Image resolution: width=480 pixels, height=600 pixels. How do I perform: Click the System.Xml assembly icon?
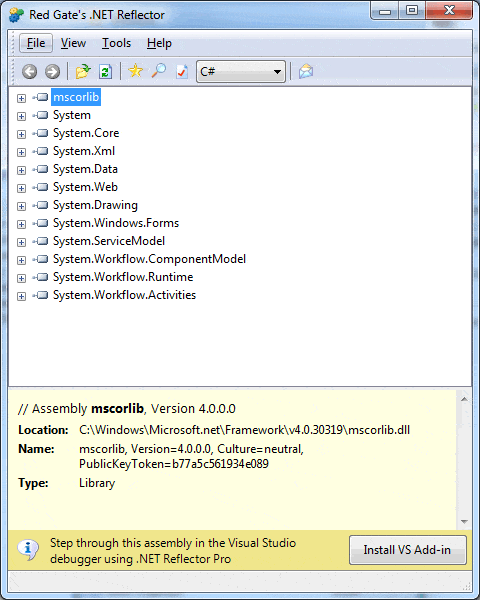41,151
